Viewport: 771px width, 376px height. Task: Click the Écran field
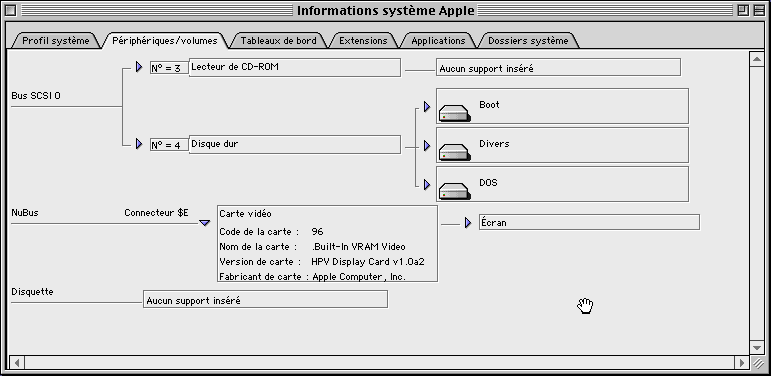pos(589,222)
